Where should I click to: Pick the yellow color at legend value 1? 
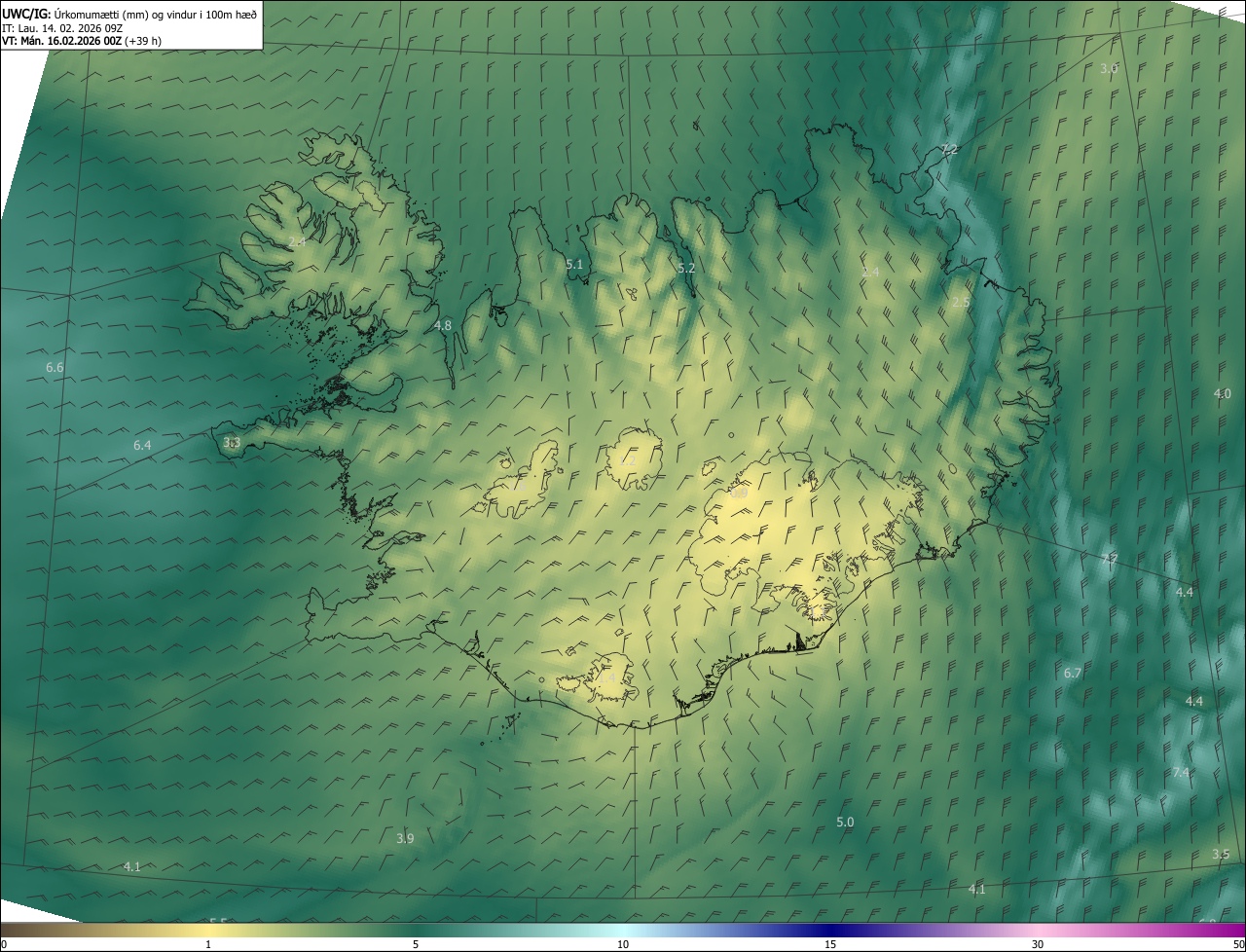click(x=208, y=930)
